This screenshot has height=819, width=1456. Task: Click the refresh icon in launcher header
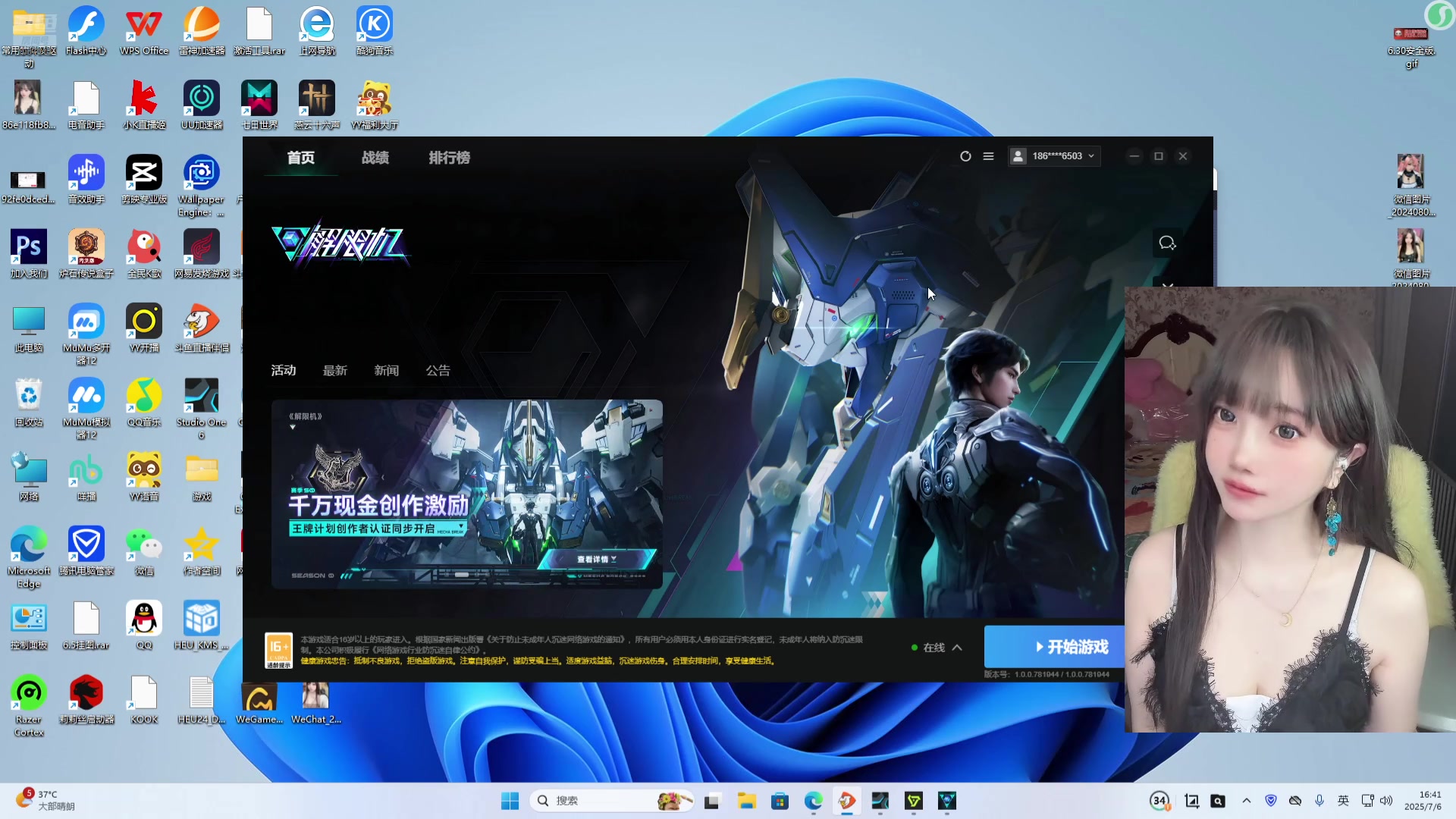coord(965,156)
